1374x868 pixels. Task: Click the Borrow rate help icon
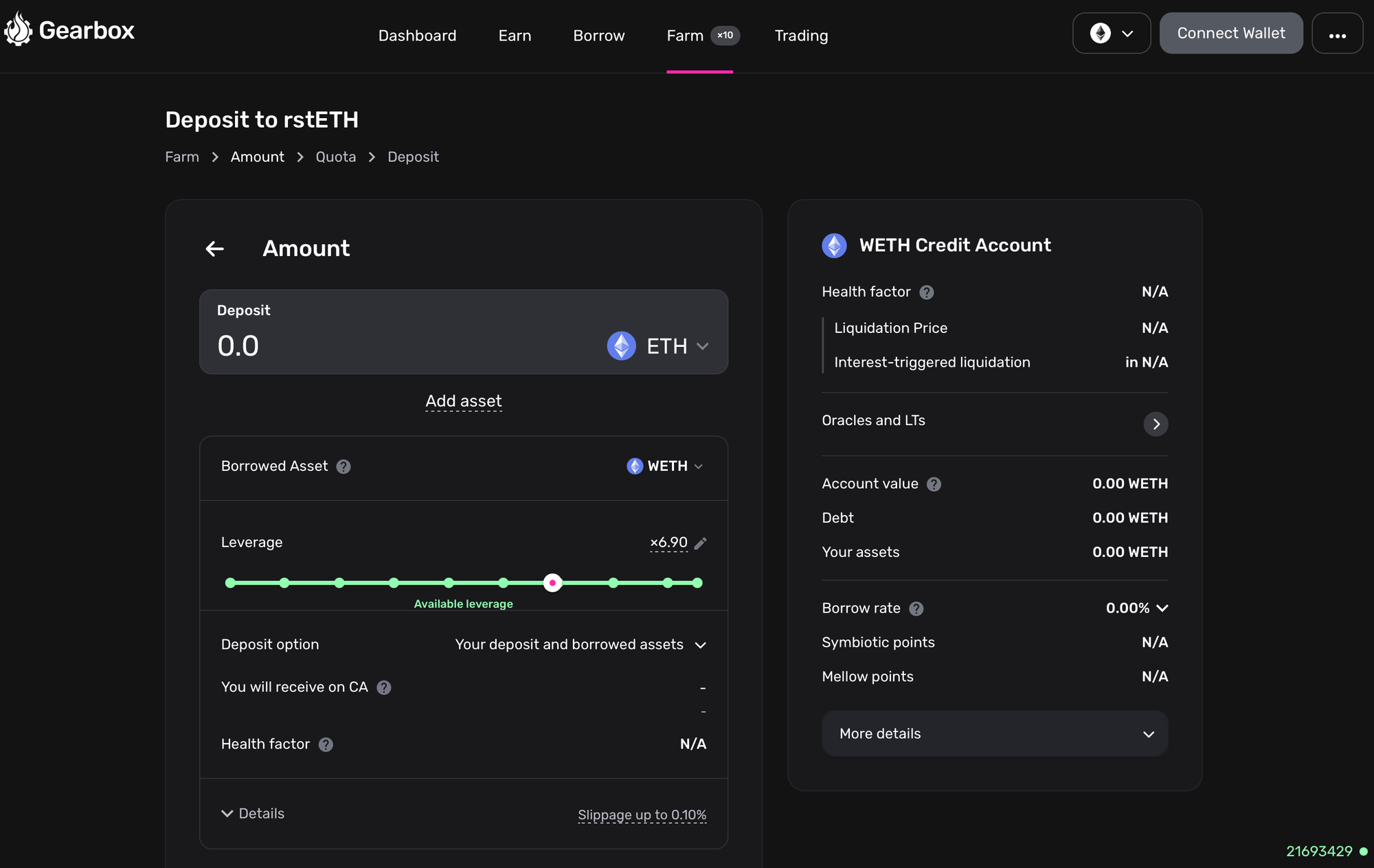(916, 608)
